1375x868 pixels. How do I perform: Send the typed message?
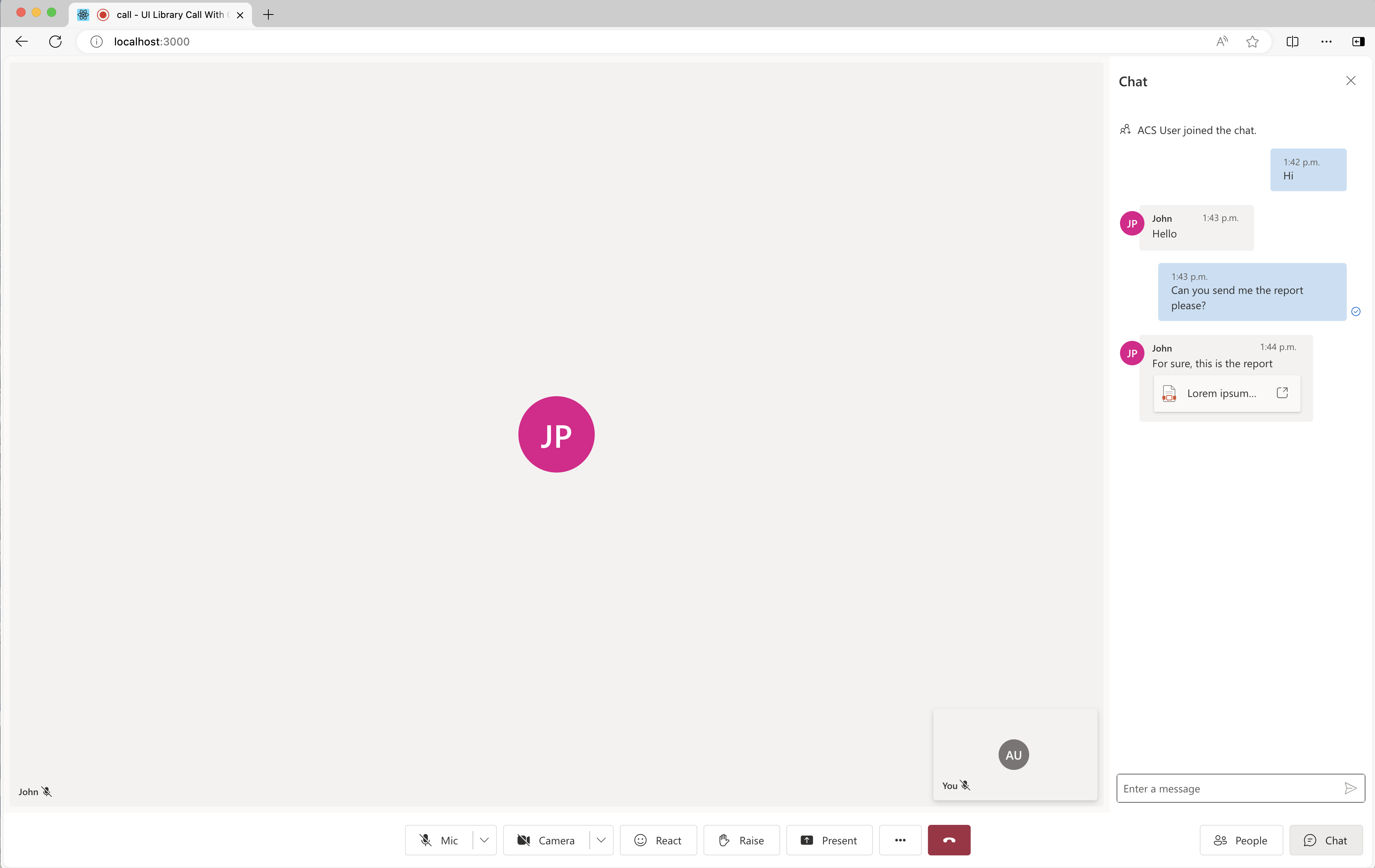(1351, 788)
